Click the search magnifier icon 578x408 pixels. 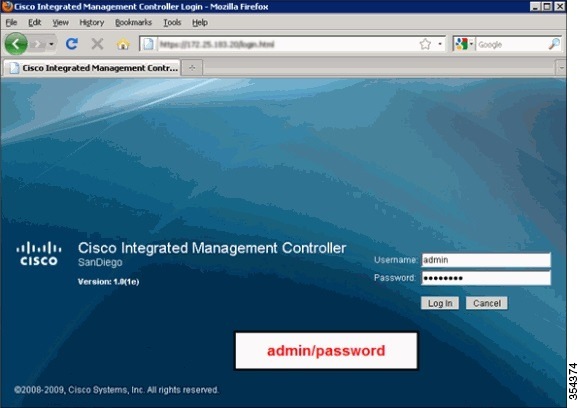click(554, 44)
